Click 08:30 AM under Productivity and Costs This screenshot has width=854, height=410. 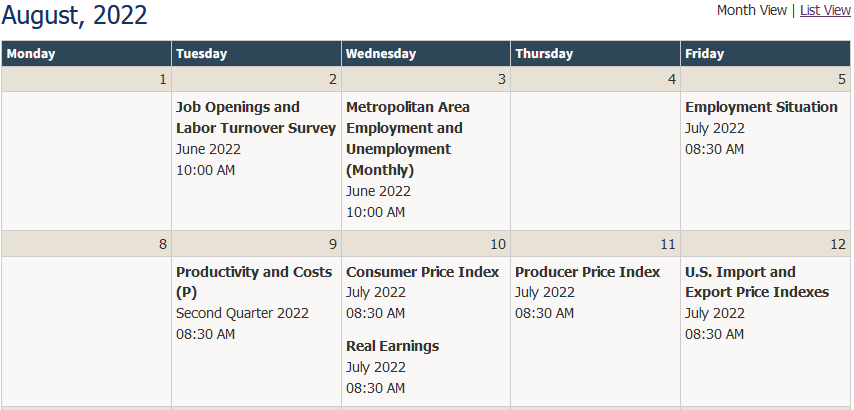click(x=205, y=334)
